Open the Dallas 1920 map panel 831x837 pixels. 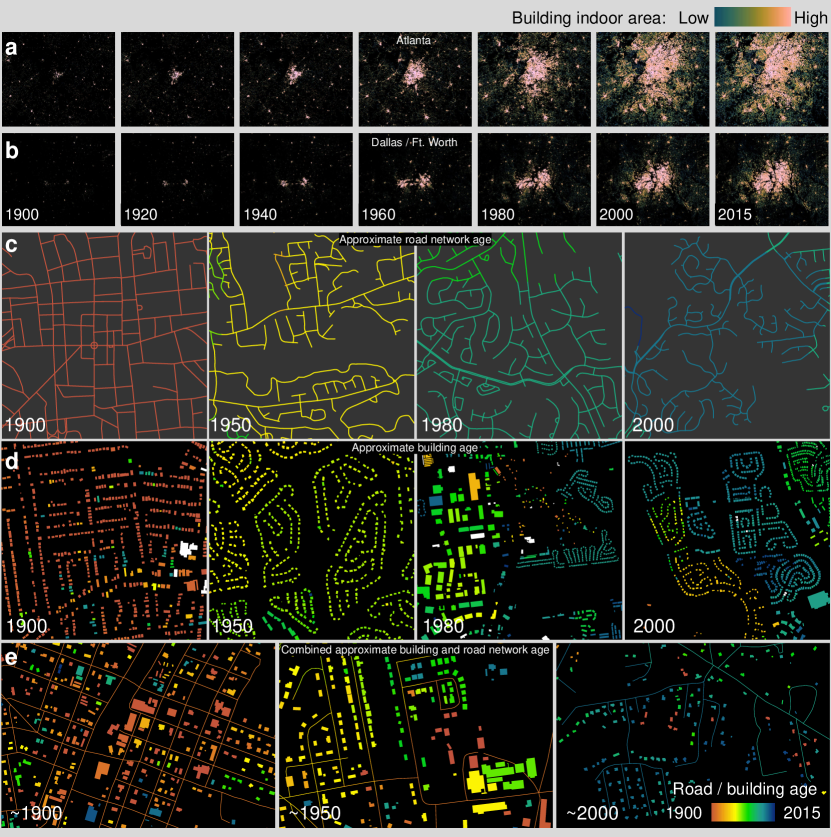click(177, 179)
